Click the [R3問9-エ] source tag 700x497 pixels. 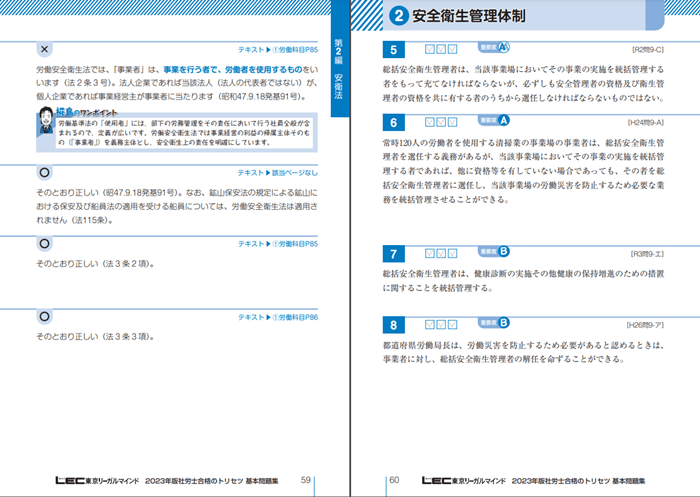click(x=647, y=254)
